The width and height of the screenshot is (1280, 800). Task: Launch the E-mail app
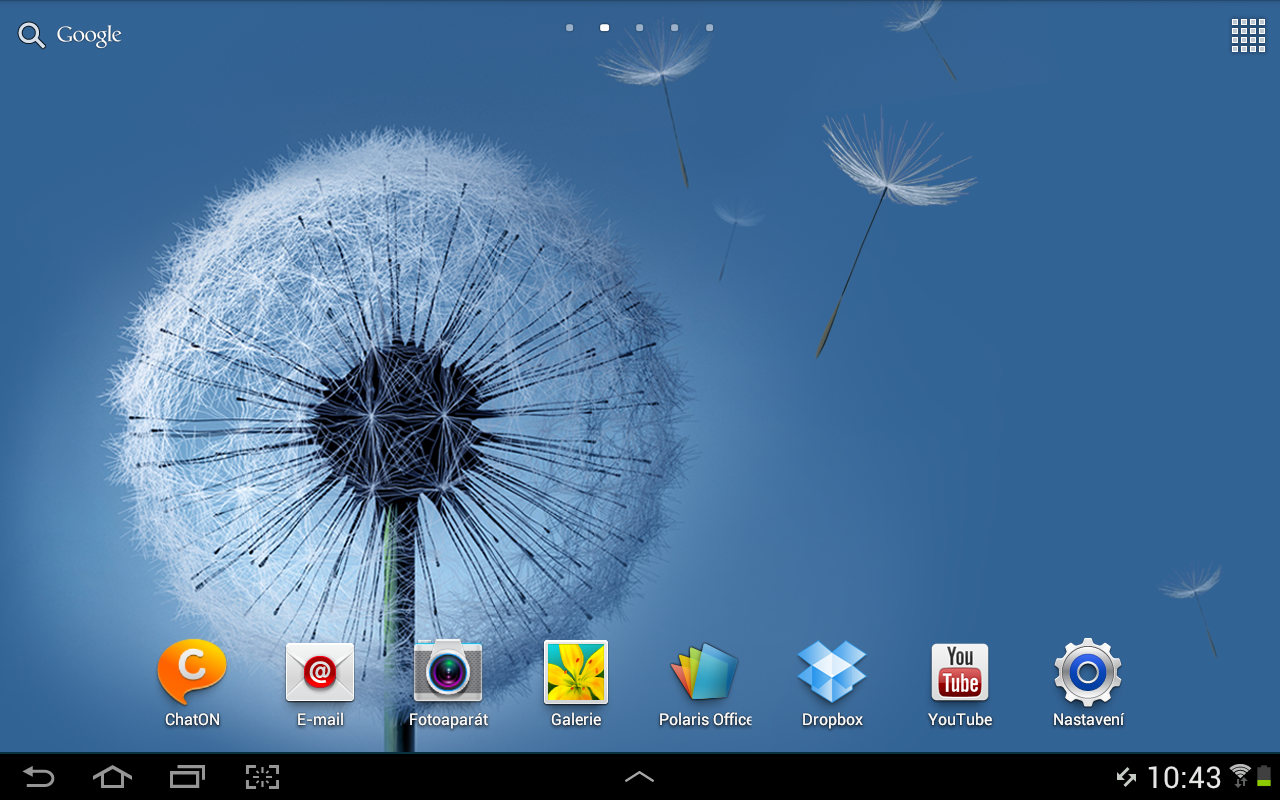pyautogui.click(x=320, y=673)
